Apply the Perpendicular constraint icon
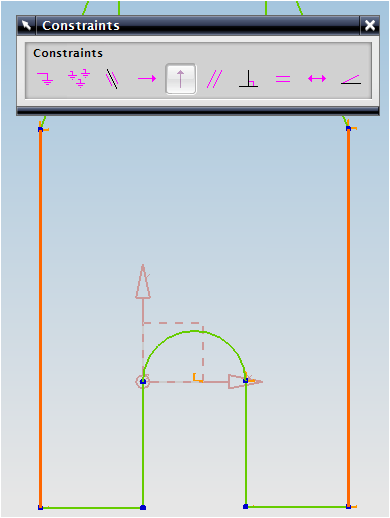The width and height of the screenshot is (390, 518). (x=249, y=79)
